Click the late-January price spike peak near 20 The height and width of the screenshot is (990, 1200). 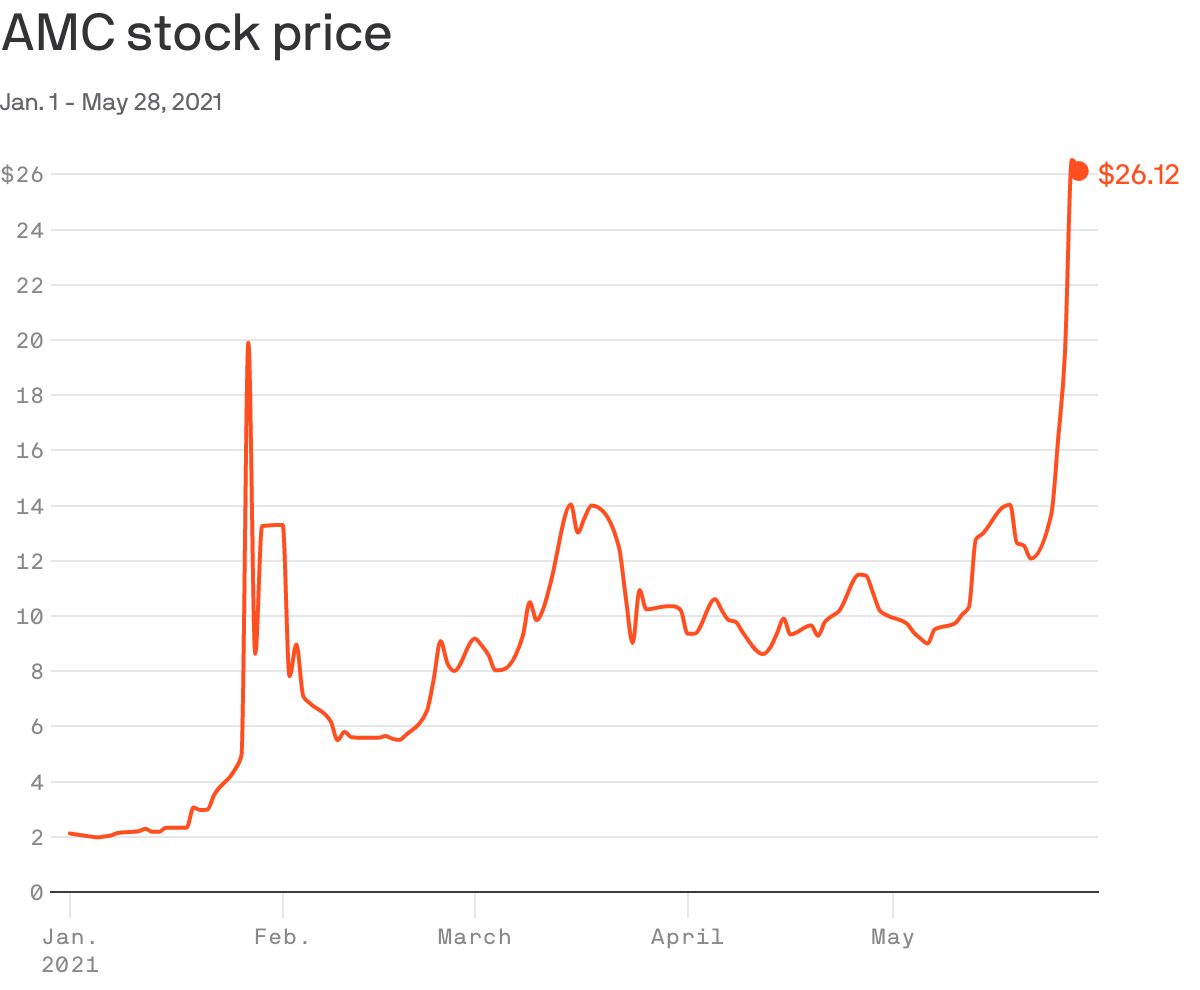(x=248, y=344)
